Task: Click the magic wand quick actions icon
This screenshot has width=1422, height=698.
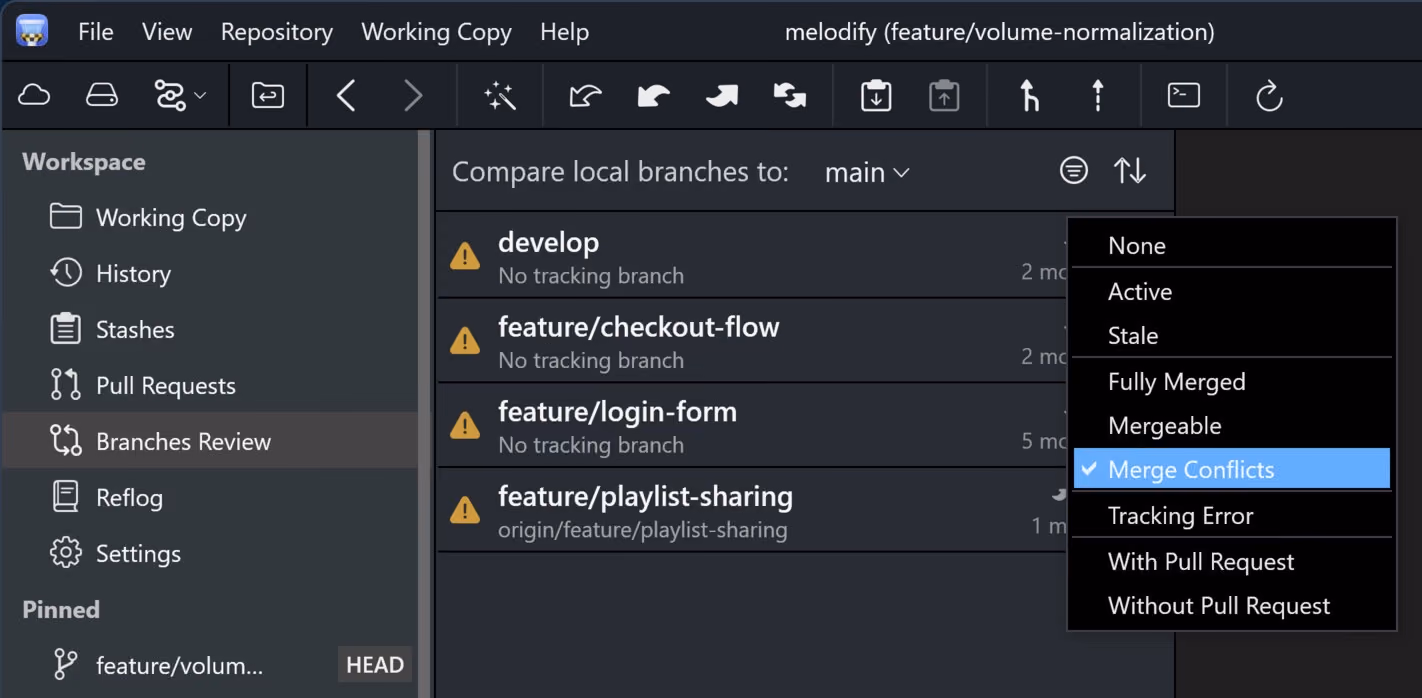Action: click(500, 96)
